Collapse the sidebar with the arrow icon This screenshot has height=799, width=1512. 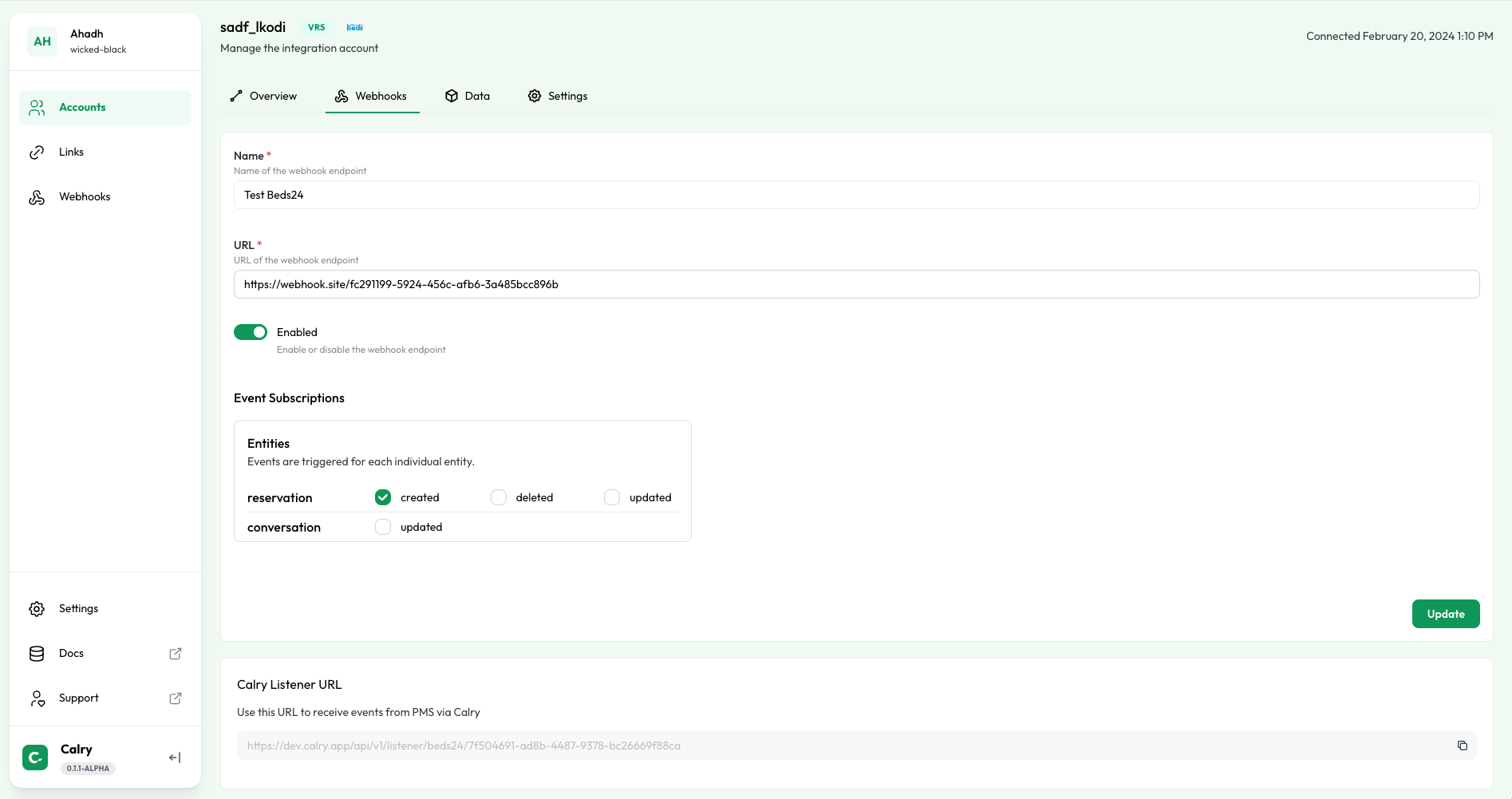tap(175, 757)
